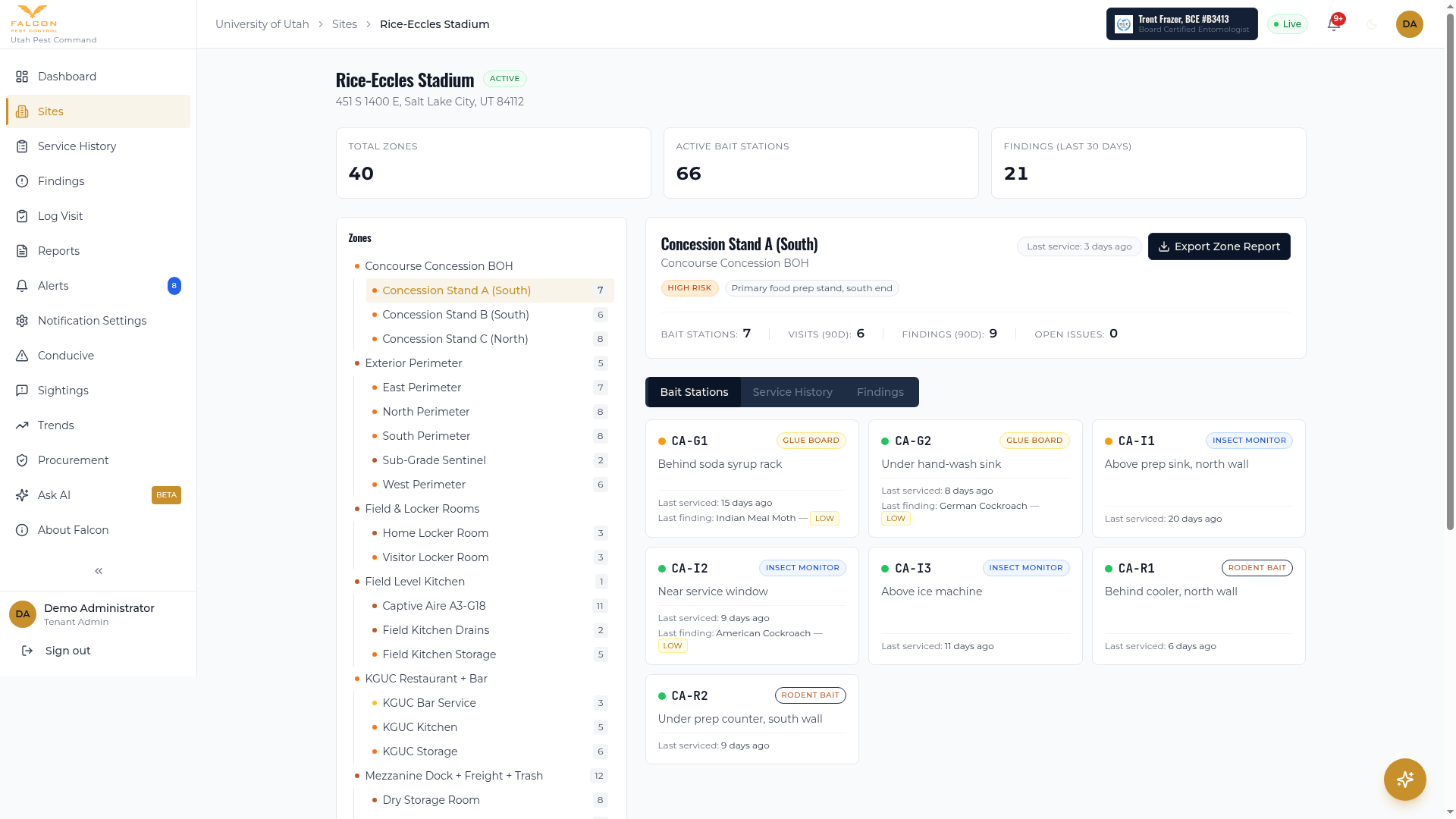Select Field Kitchen Drains zone
Viewport: 1456px width, 819px height.
click(x=490, y=630)
